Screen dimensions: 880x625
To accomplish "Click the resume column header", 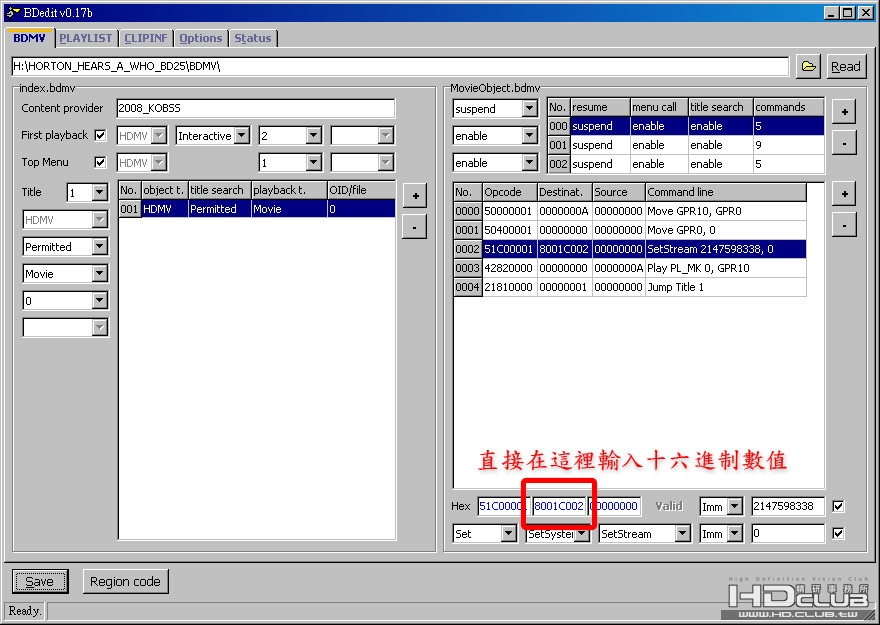I will coord(600,107).
